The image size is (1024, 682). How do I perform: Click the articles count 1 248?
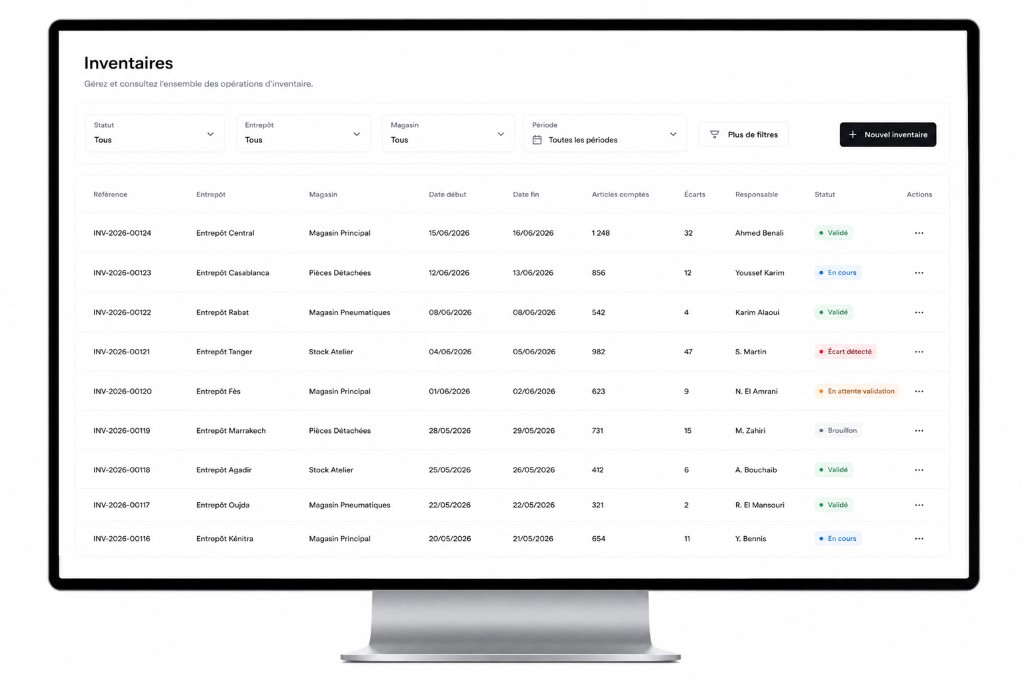coord(601,233)
